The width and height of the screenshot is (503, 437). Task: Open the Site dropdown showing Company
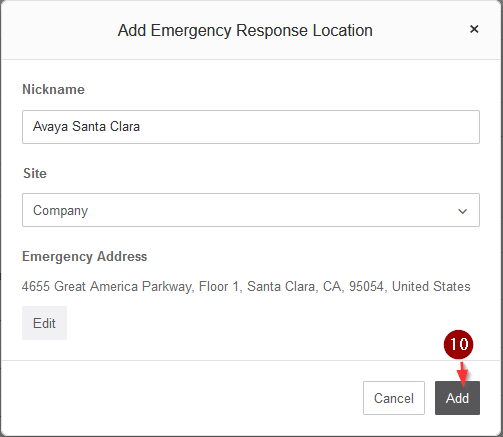[x=251, y=210]
